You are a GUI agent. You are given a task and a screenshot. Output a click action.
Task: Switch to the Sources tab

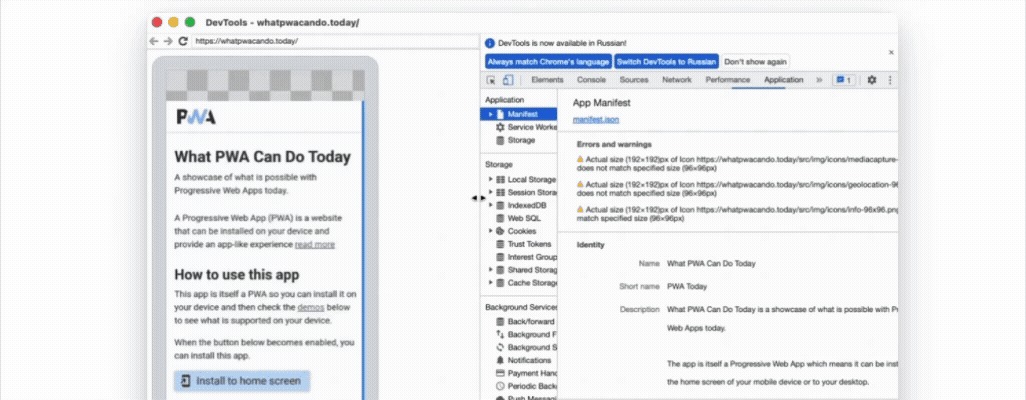[634, 80]
